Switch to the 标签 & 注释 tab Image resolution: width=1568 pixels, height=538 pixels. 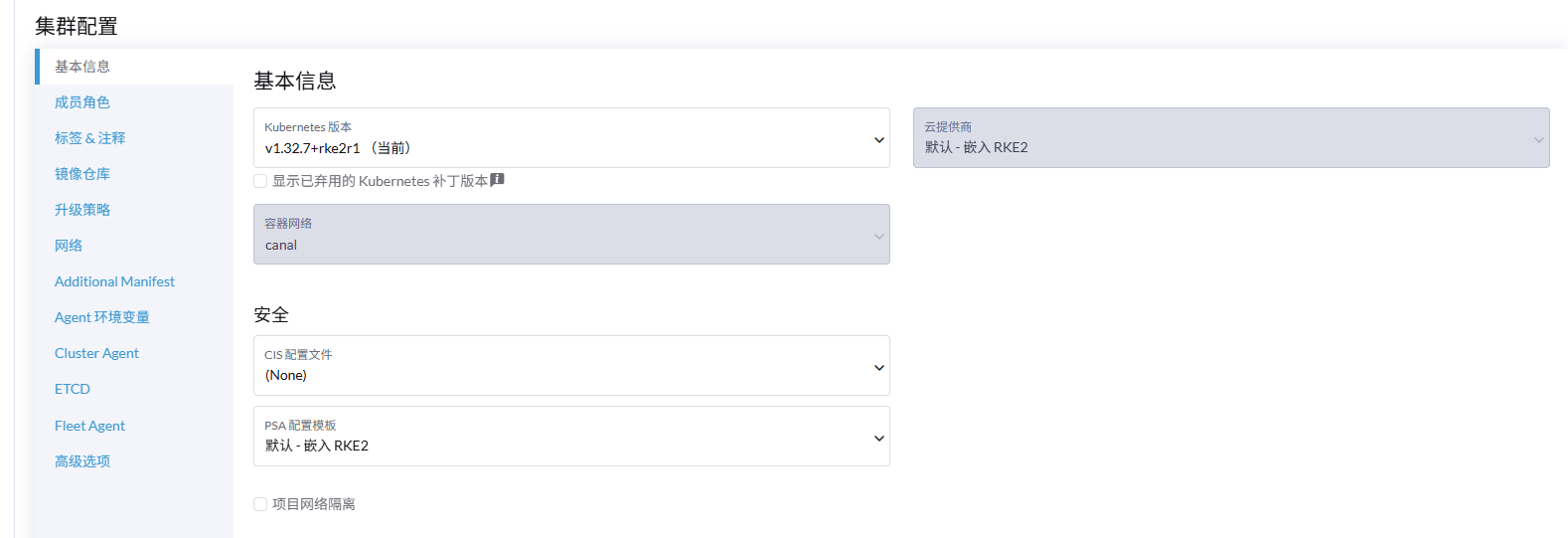(90, 138)
